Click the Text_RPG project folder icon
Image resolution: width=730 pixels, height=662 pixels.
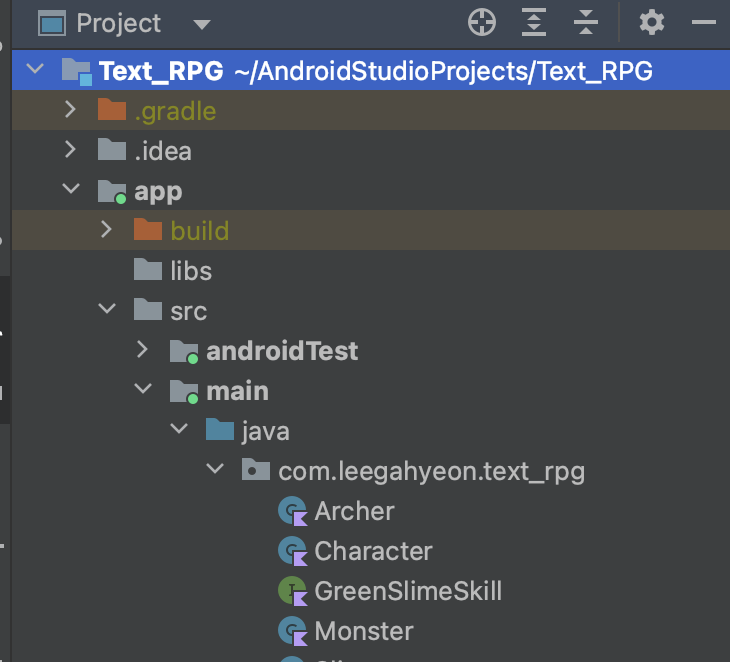tap(76, 72)
